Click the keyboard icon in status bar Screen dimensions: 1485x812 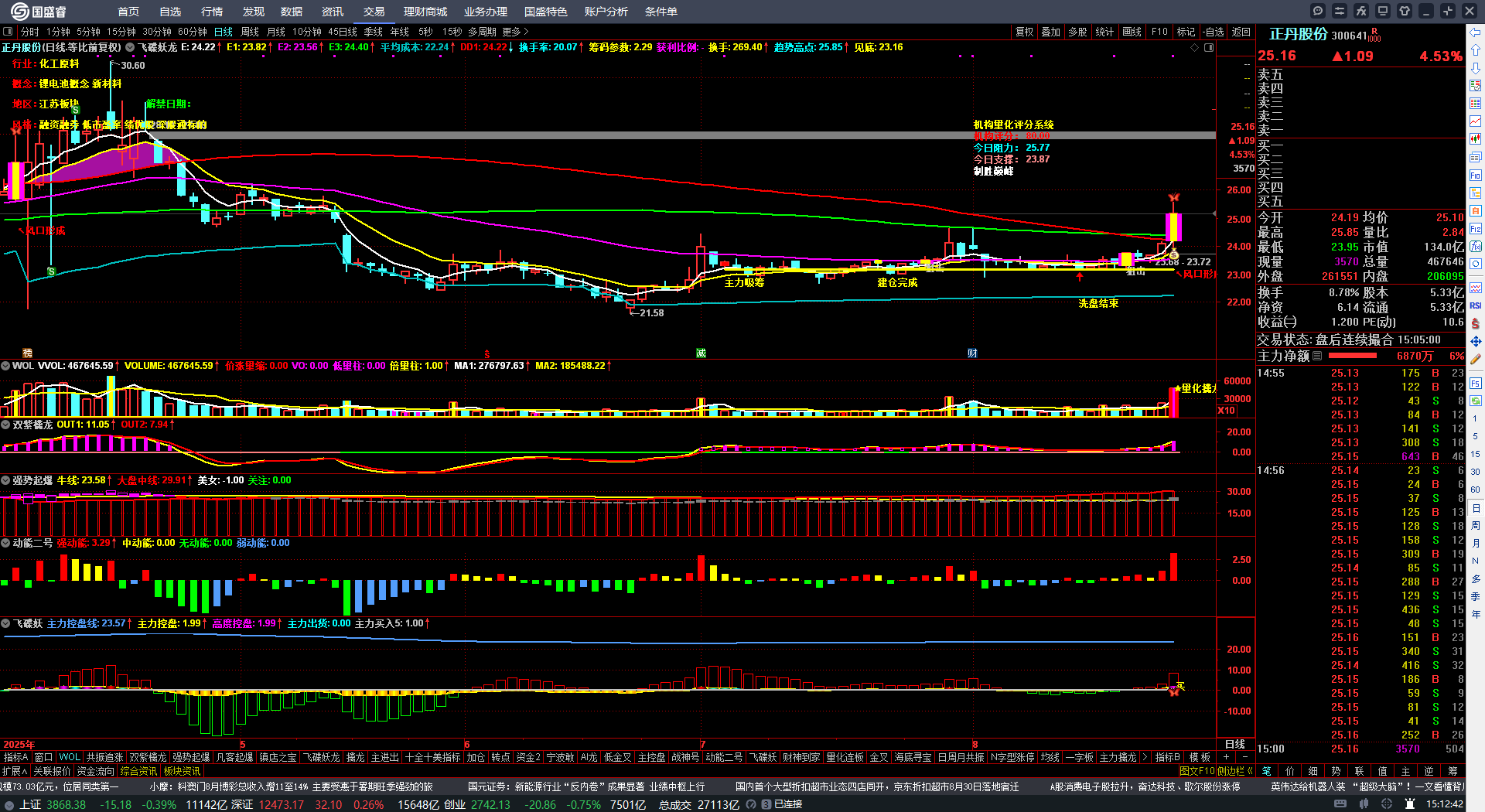[x=1340, y=804]
